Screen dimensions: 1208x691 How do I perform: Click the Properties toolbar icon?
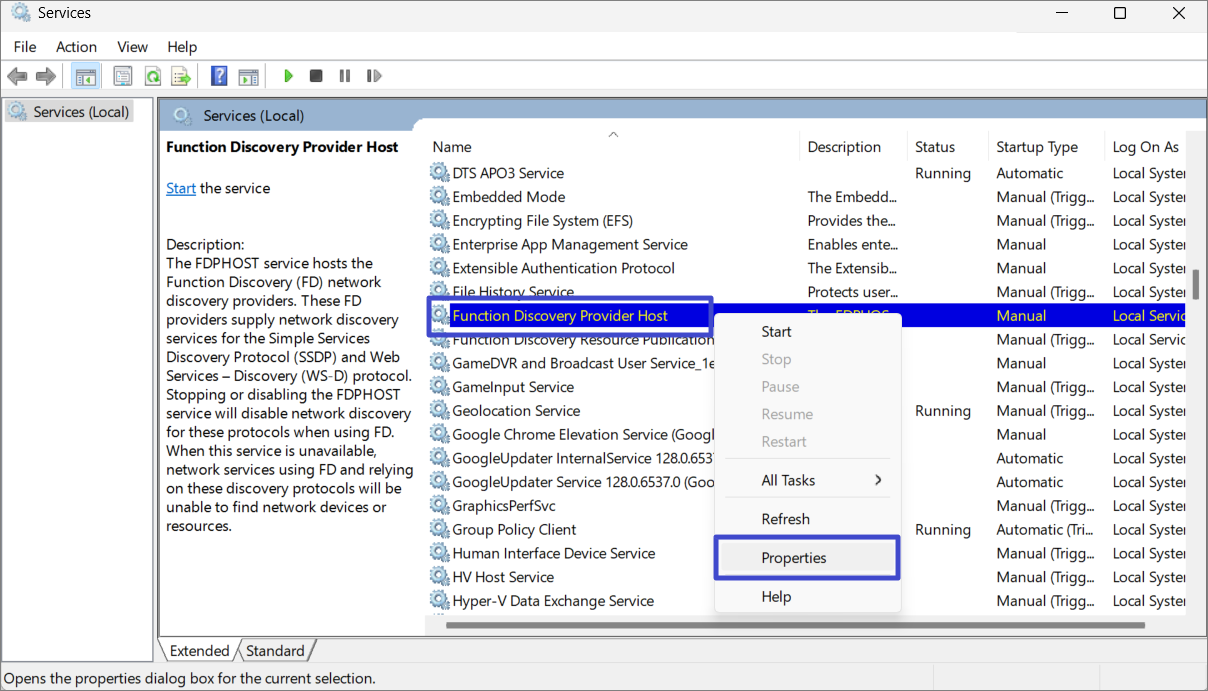(123, 76)
